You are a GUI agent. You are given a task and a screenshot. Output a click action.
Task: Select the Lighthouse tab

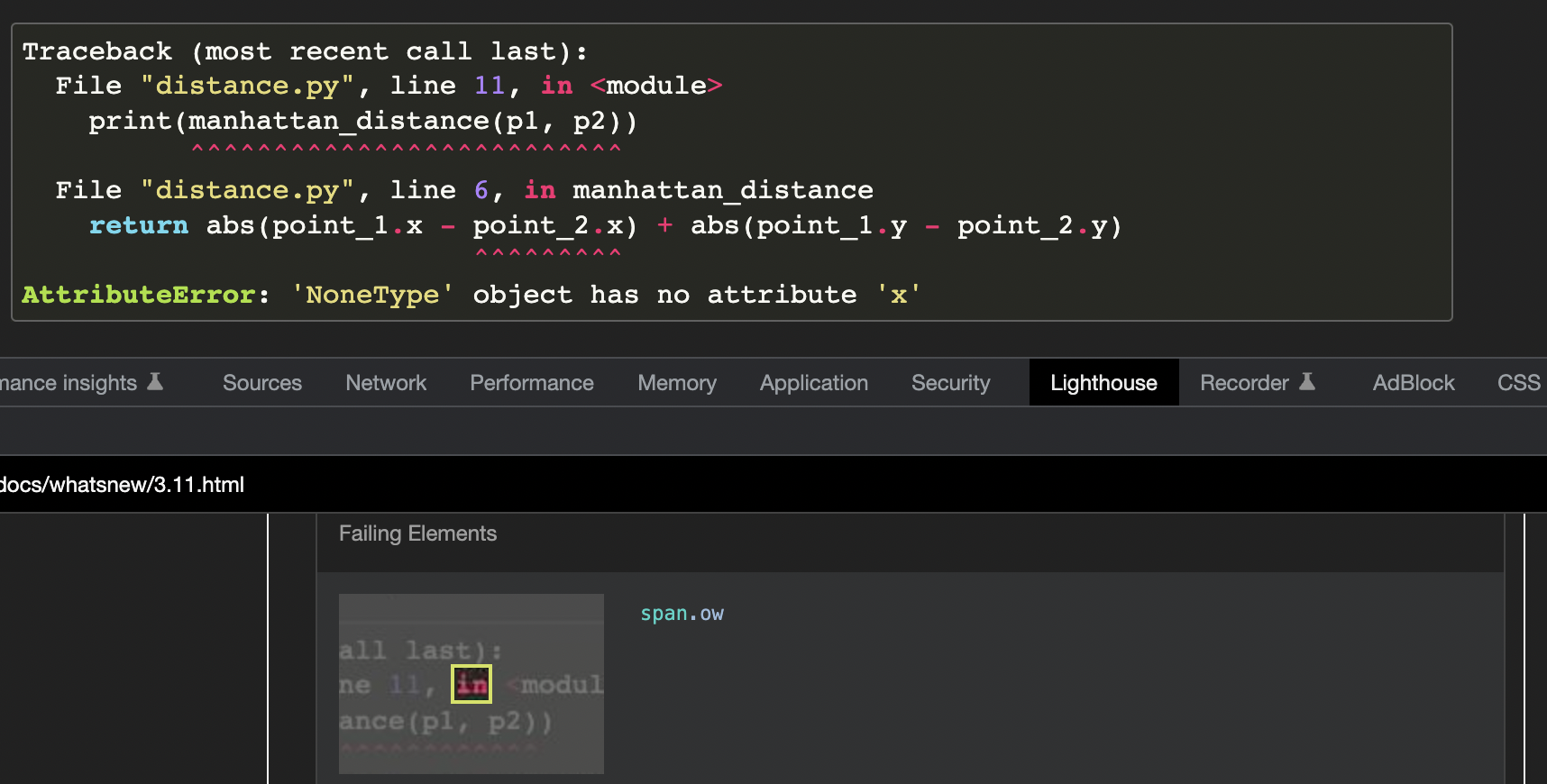pyautogui.click(x=1103, y=383)
